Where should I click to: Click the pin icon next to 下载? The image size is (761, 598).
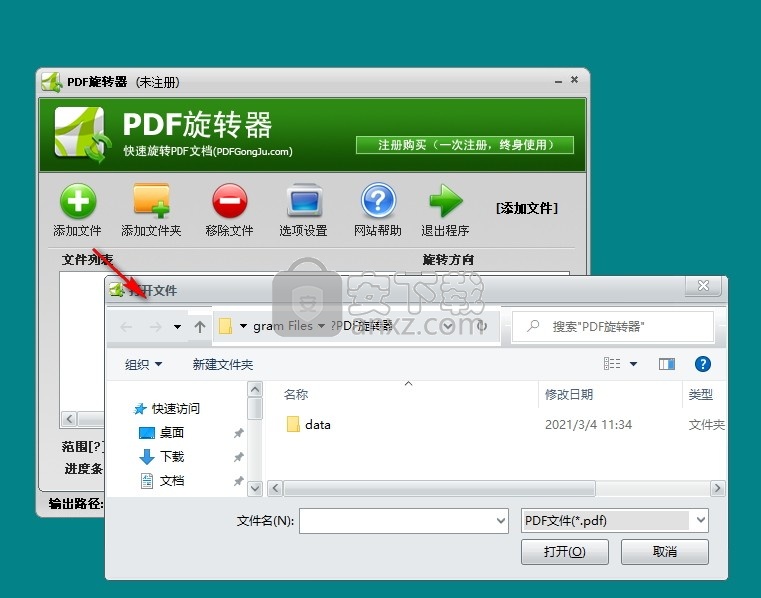click(x=238, y=457)
